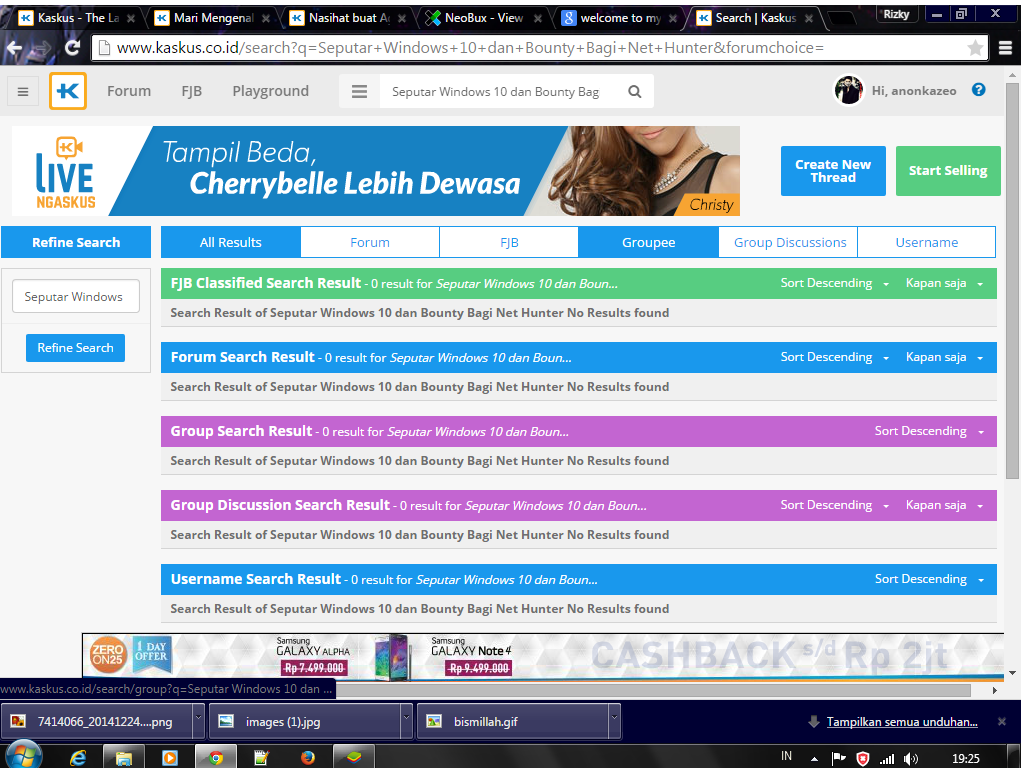This screenshot has height=768, width=1024.
Task: Select the Username results tab
Action: click(927, 242)
